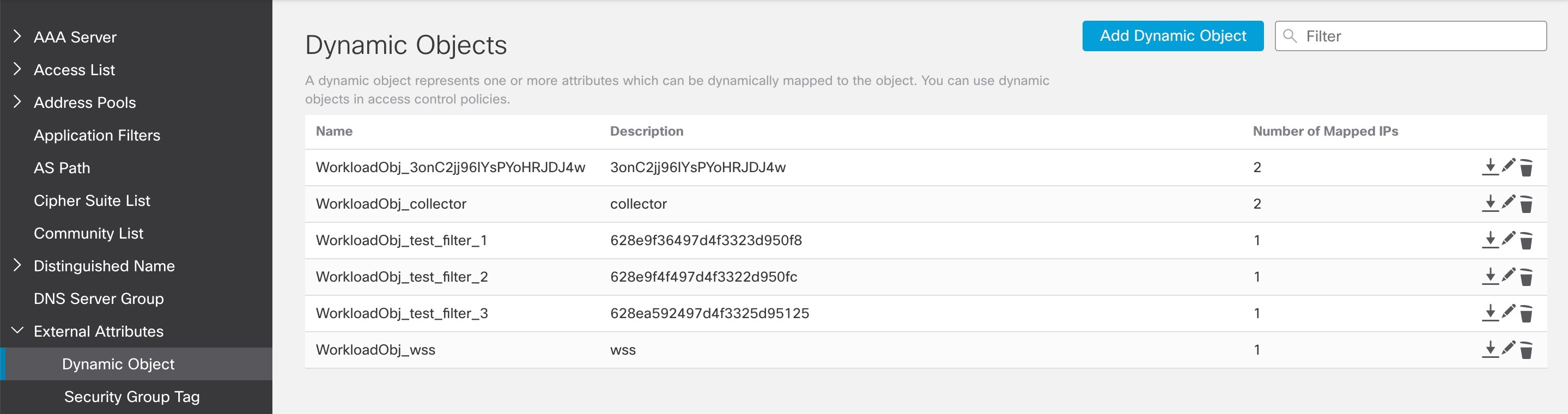Download IPs for WorkloadObj_test_filter_1
This screenshot has width=1568, height=414.
coord(1490,240)
